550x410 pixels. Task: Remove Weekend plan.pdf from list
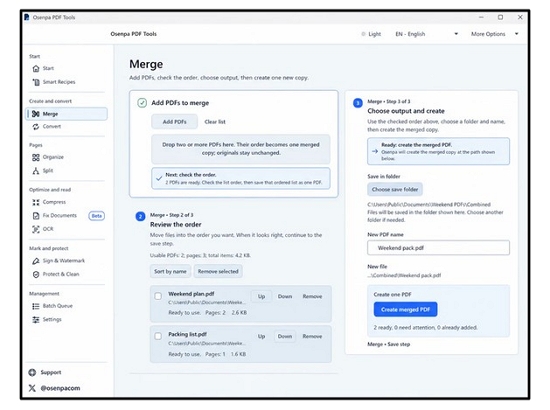[x=312, y=297]
